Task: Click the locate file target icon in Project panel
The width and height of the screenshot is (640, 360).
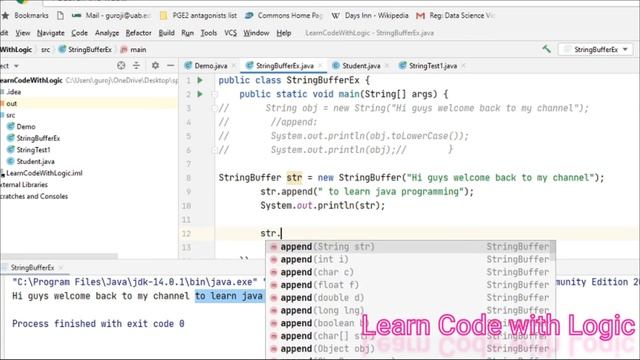Action: tap(121, 65)
